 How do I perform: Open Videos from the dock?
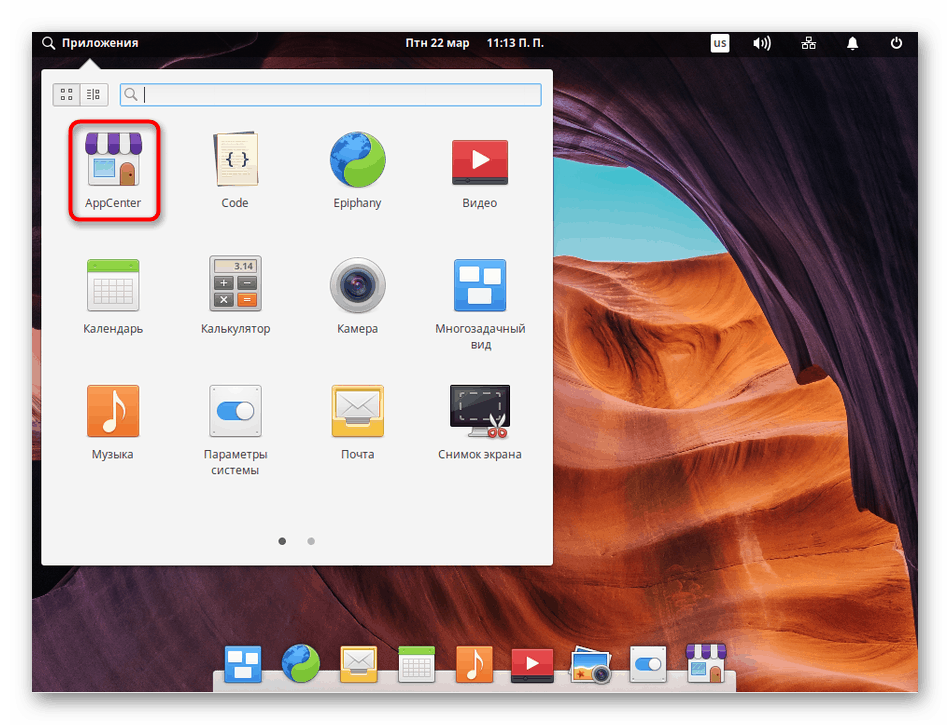(532, 665)
